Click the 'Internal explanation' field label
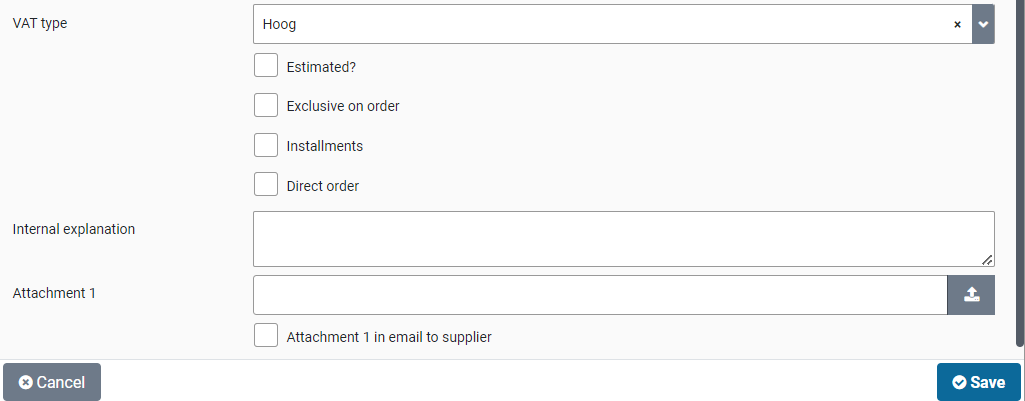This screenshot has width=1025, height=401. [x=74, y=229]
